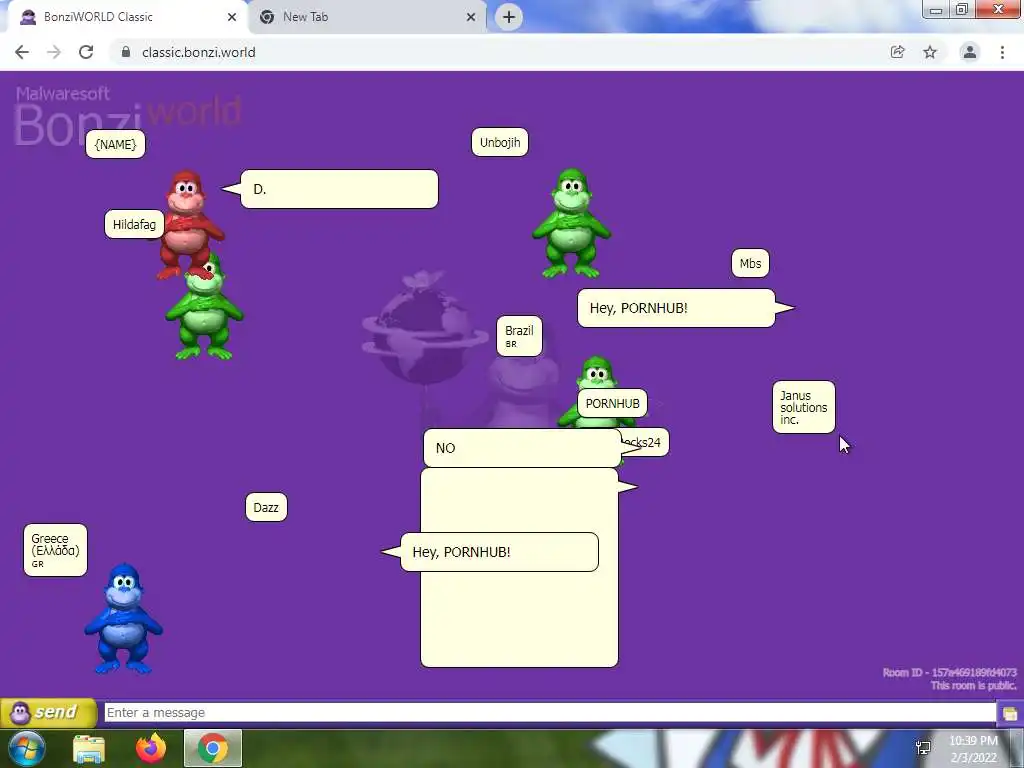Click the Hey, PORNHUB! bubble under Mbs
Screen dimensions: 1024x768
tap(676, 308)
